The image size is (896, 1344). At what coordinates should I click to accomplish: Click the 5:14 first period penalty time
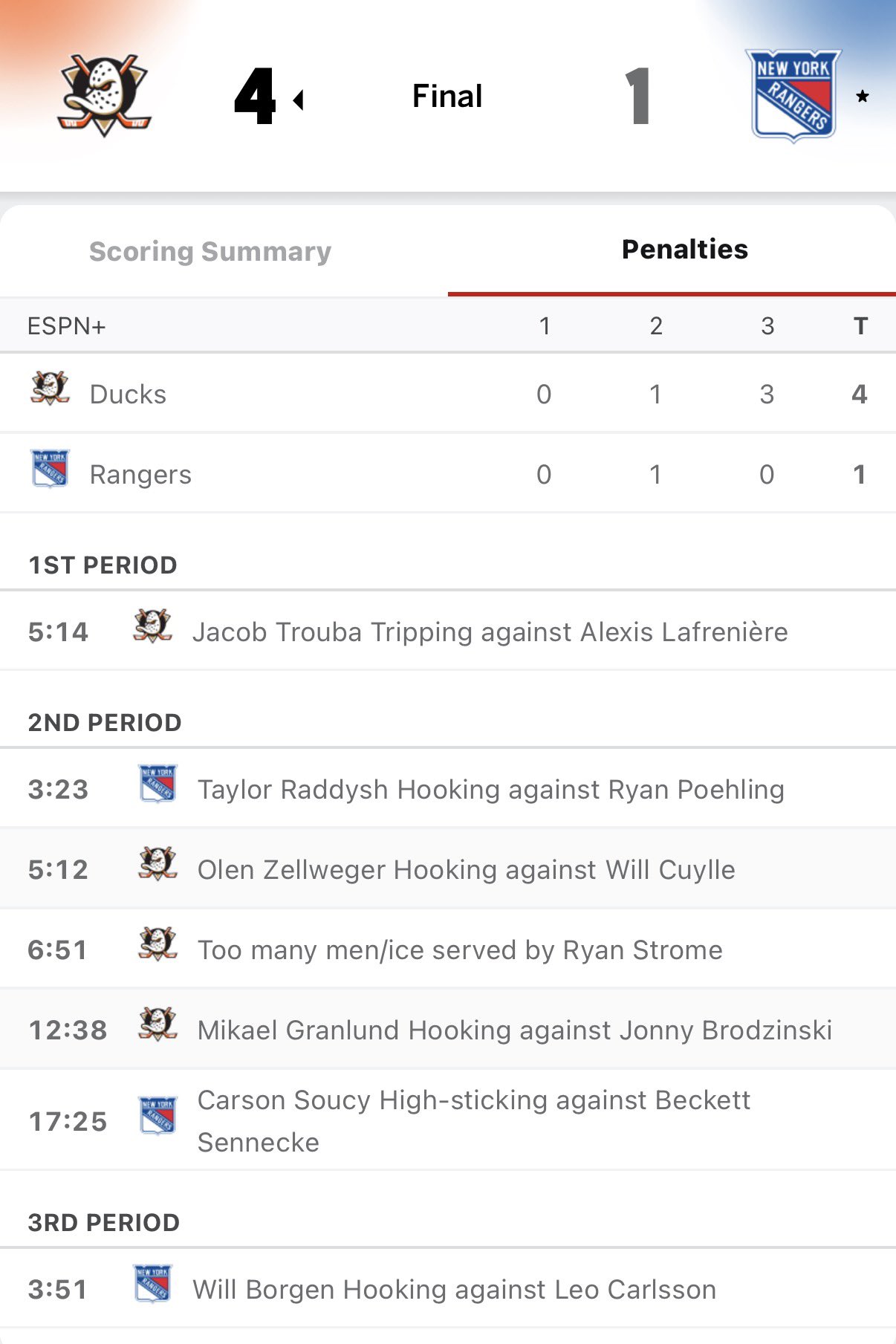[58, 632]
